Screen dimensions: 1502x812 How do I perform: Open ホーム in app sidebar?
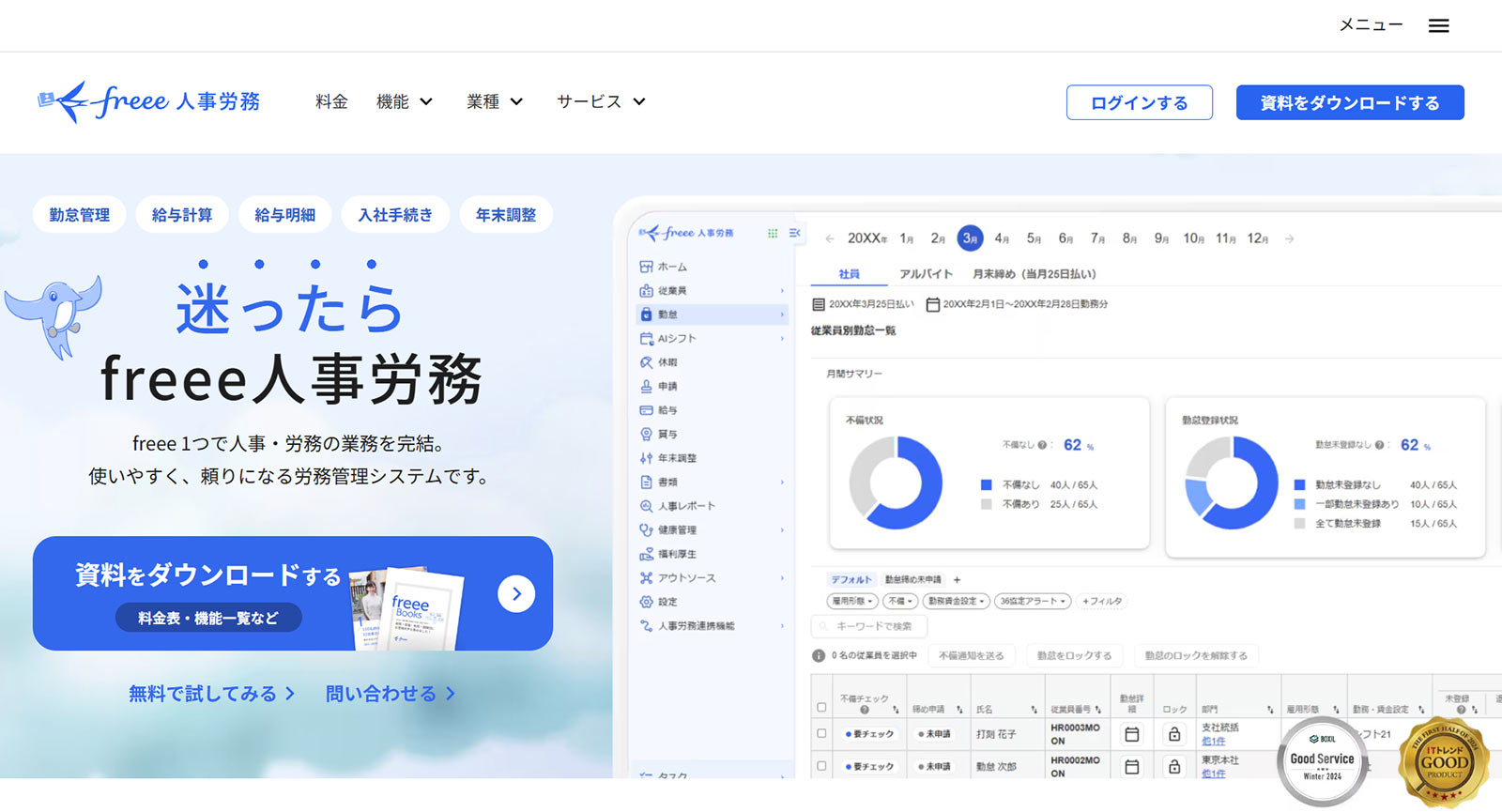[671, 267]
